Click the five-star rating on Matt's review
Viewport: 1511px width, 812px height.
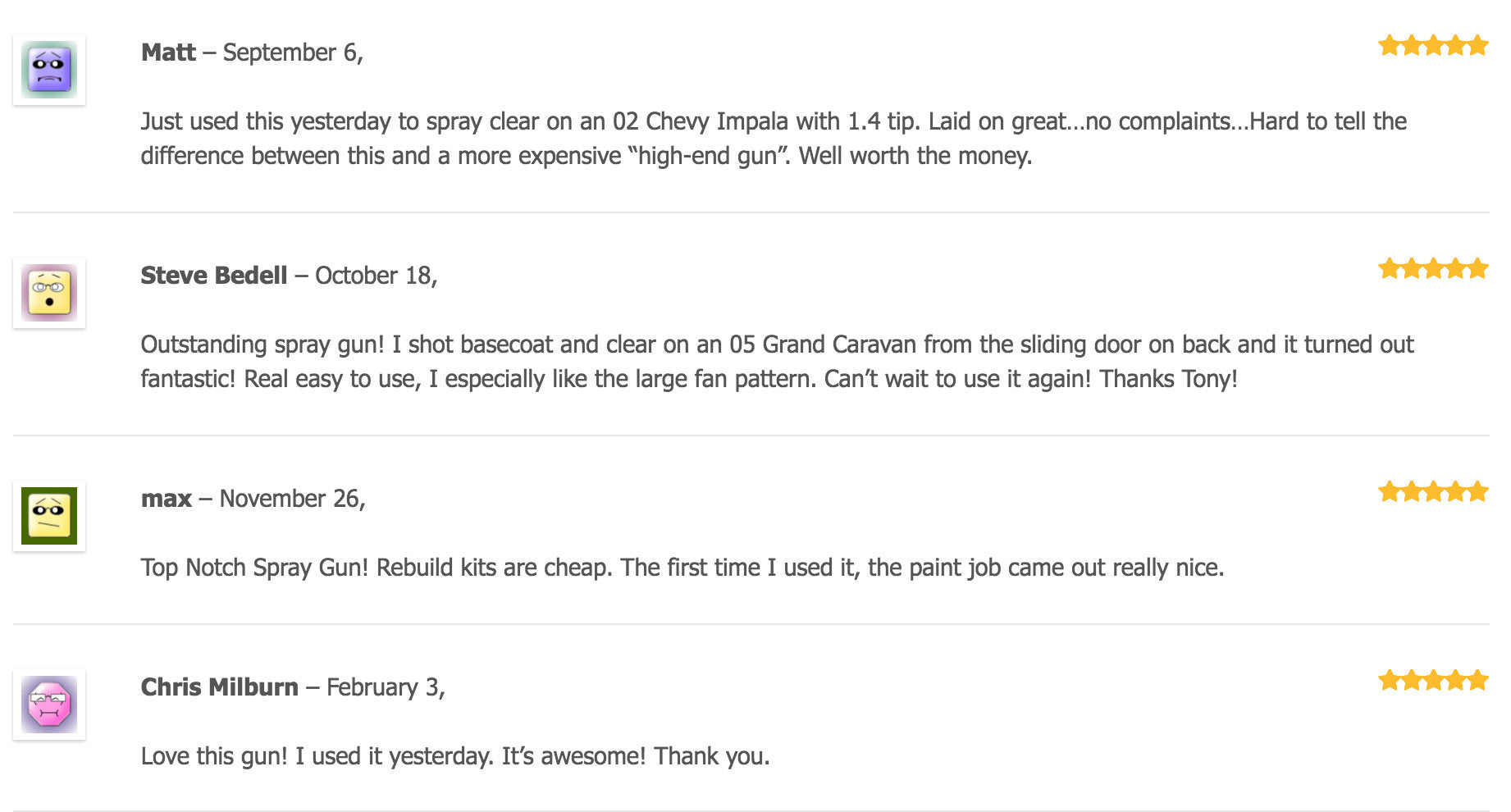pos(1433,45)
